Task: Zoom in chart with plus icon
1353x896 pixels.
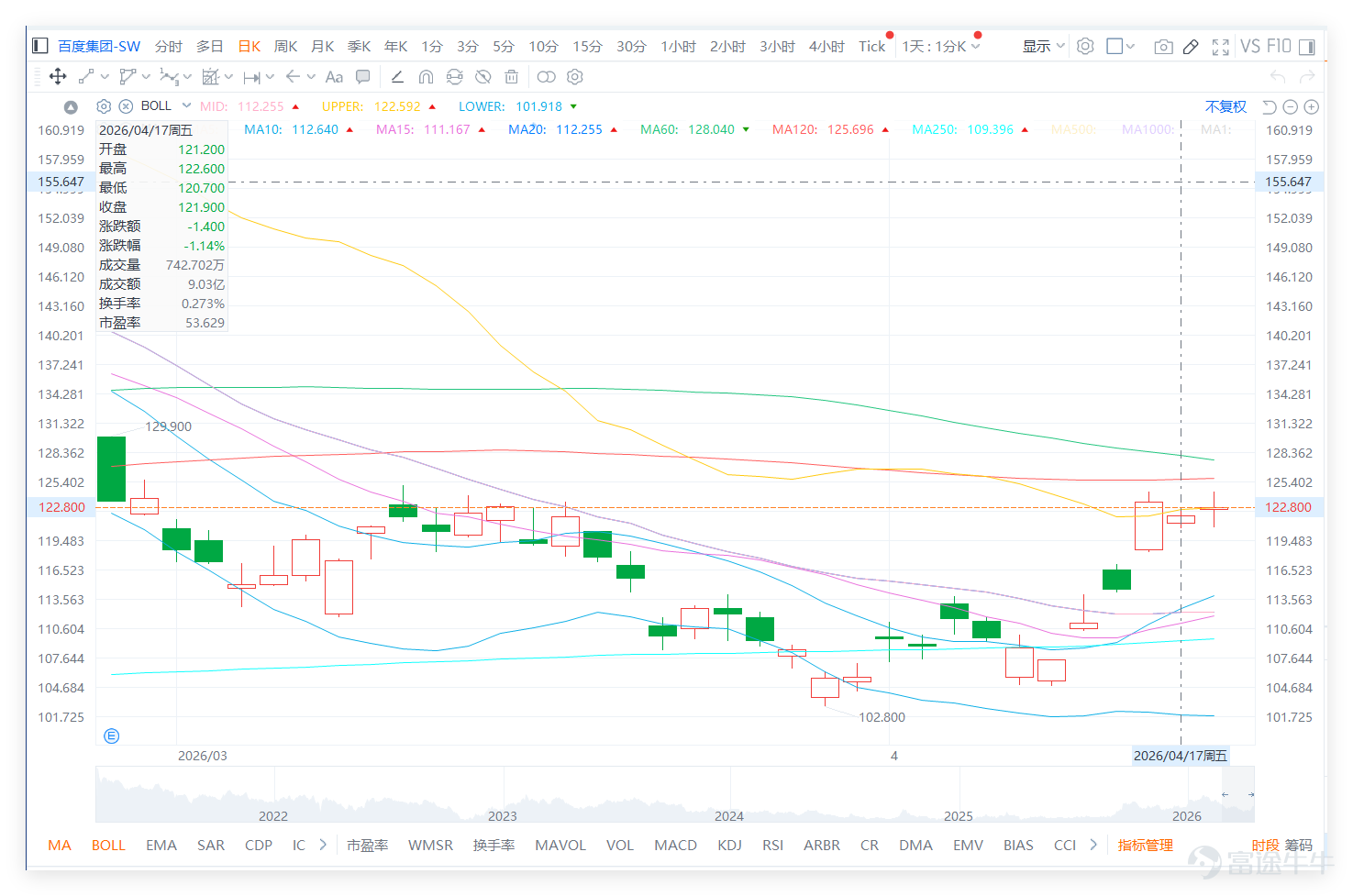Action: pyautogui.click(x=1312, y=107)
